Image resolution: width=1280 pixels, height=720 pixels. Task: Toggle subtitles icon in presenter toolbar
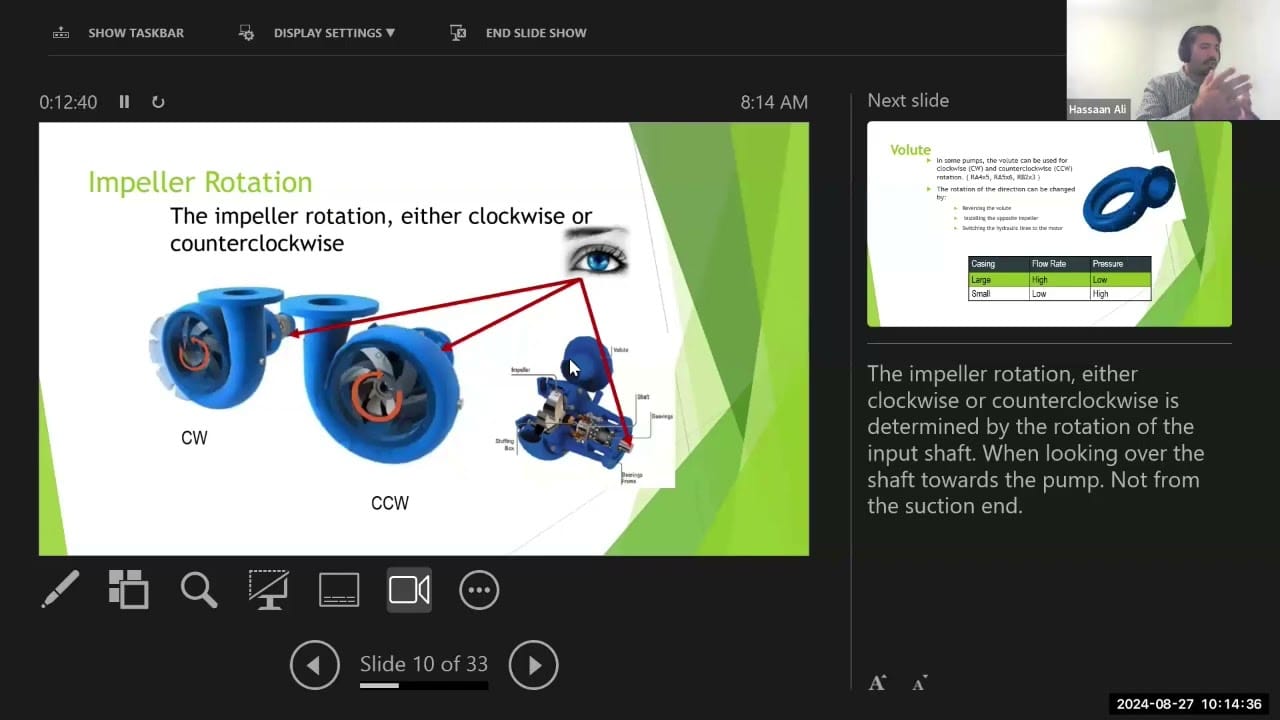pyautogui.click(x=339, y=590)
